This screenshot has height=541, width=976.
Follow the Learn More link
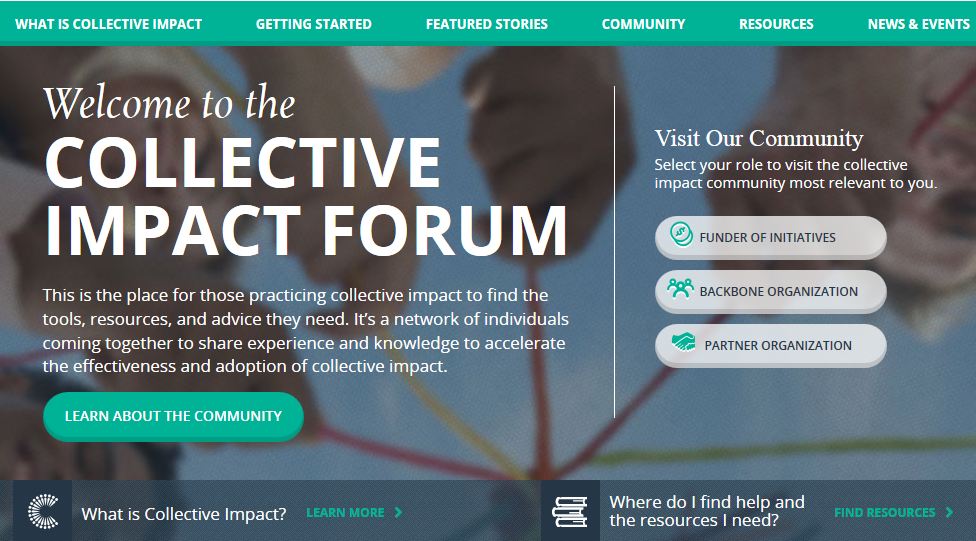pyautogui.click(x=345, y=512)
